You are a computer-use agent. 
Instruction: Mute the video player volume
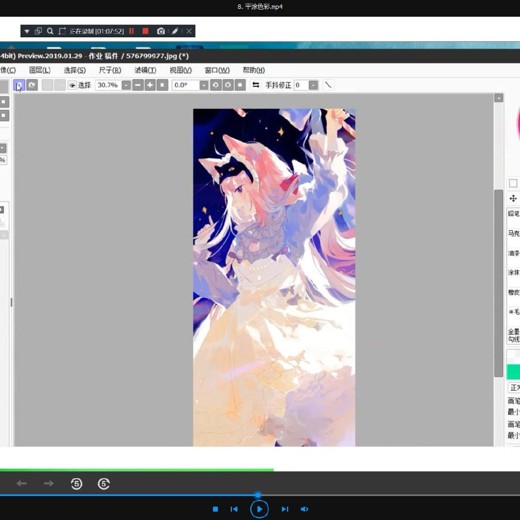[304, 509]
